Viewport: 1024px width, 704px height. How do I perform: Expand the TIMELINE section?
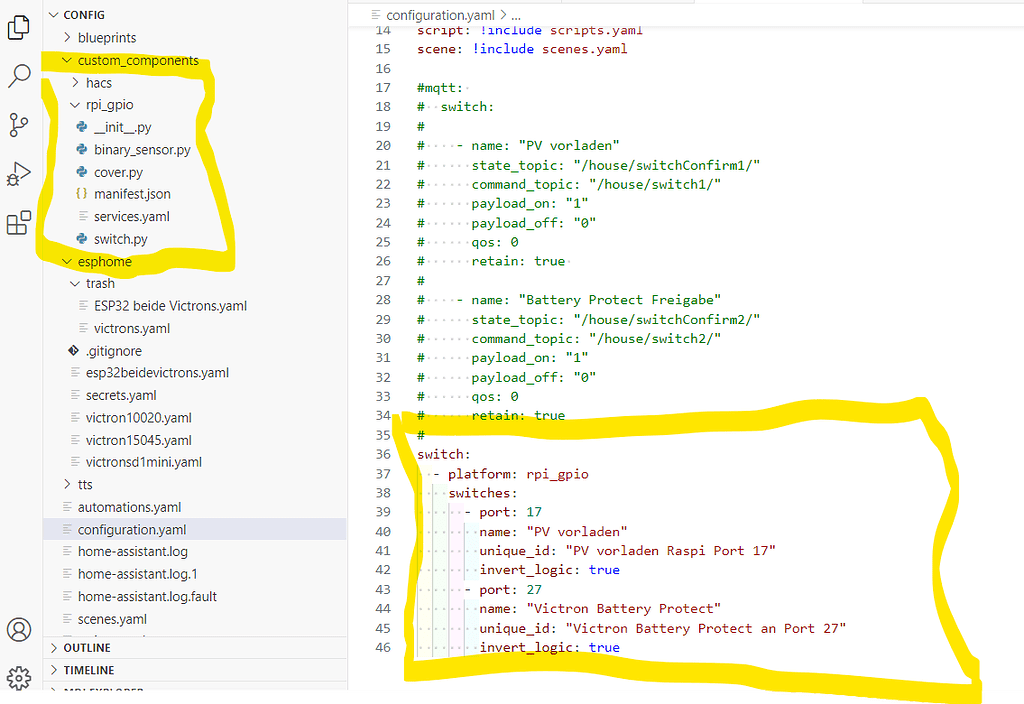pyautogui.click(x=54, y=670)
